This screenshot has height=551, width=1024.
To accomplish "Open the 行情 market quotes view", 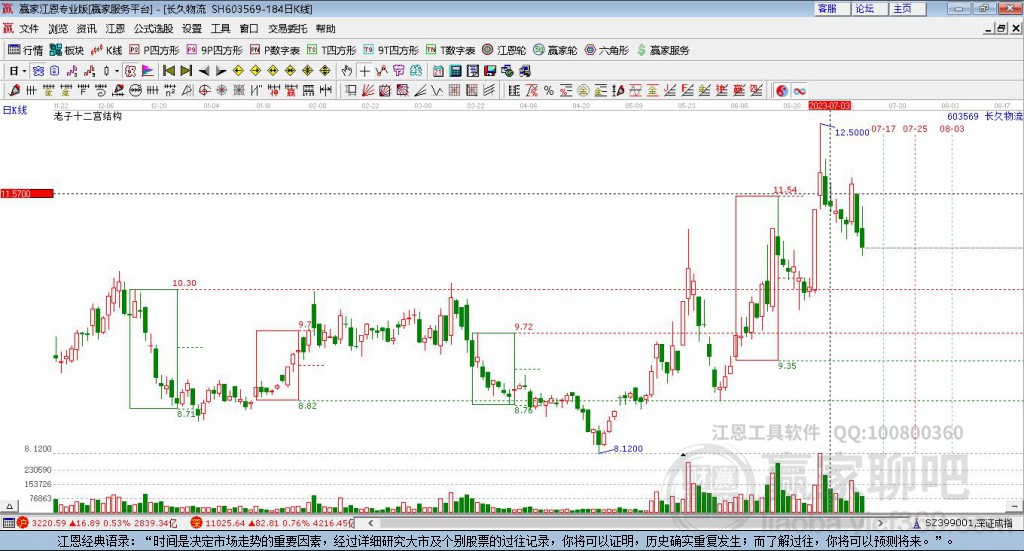I will pos(25,50).
